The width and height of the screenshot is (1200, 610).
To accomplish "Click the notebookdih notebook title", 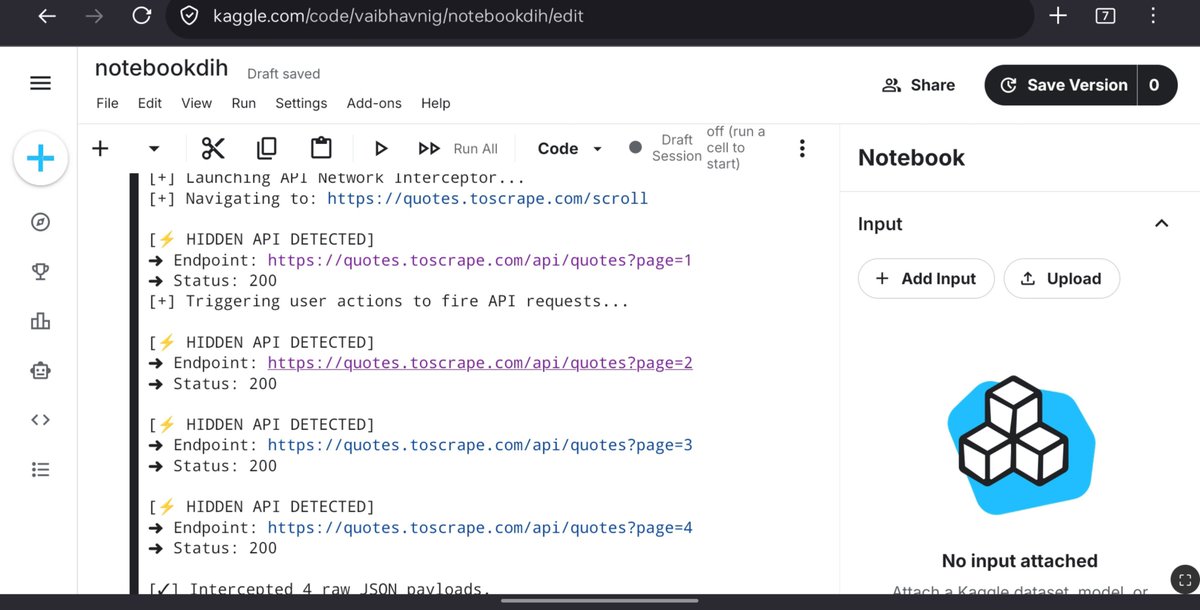I will (161, 69).
